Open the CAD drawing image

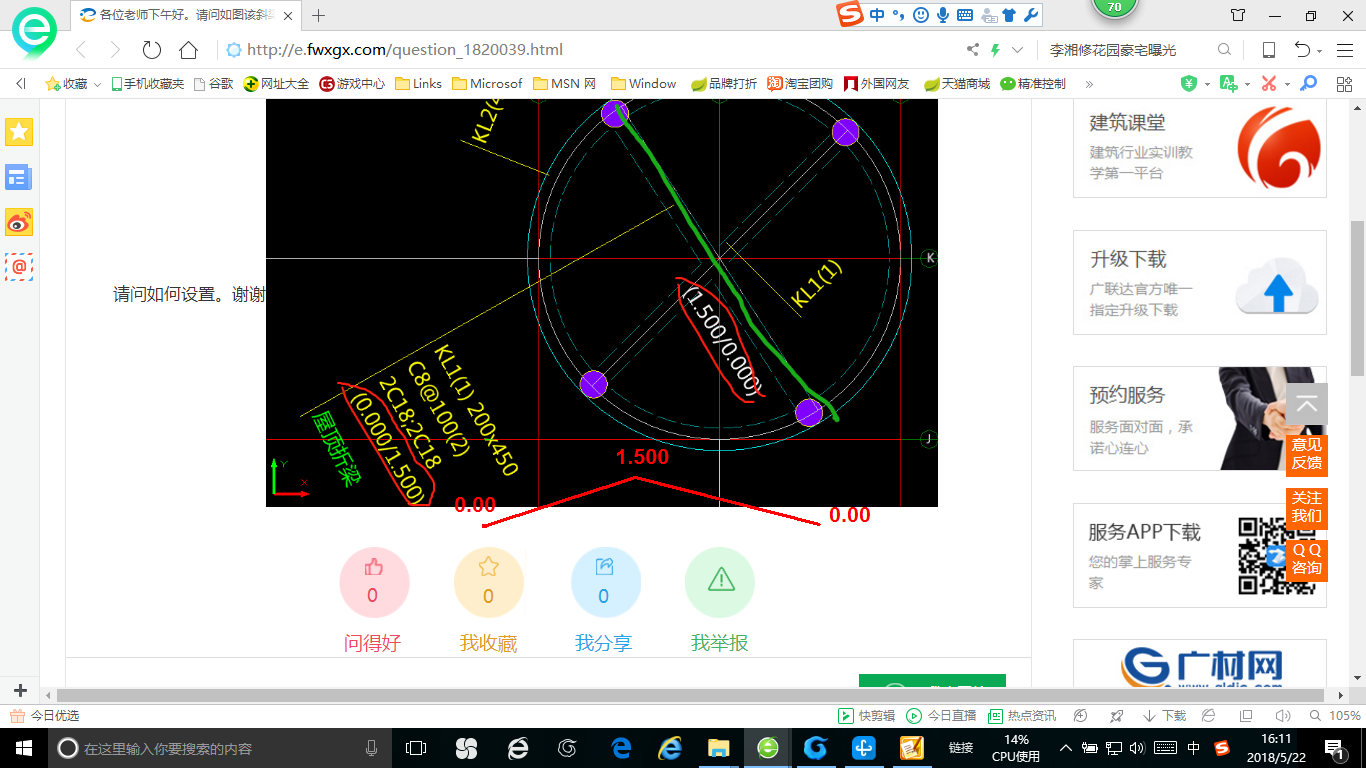click(602, 303)
